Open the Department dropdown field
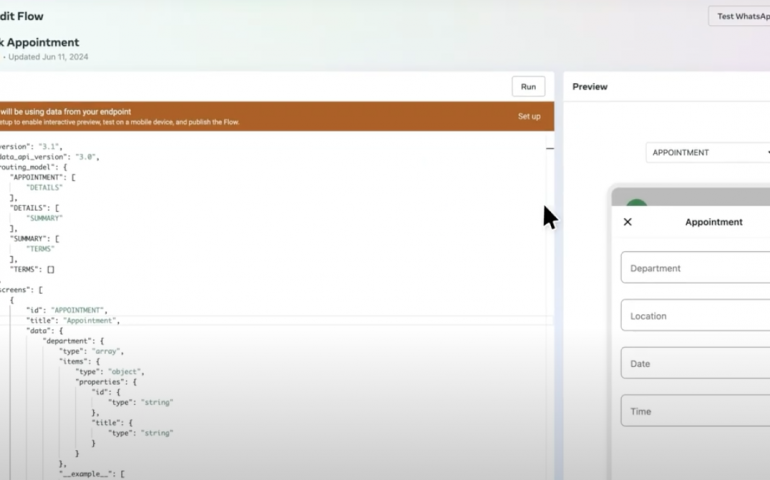 (696, 268)
